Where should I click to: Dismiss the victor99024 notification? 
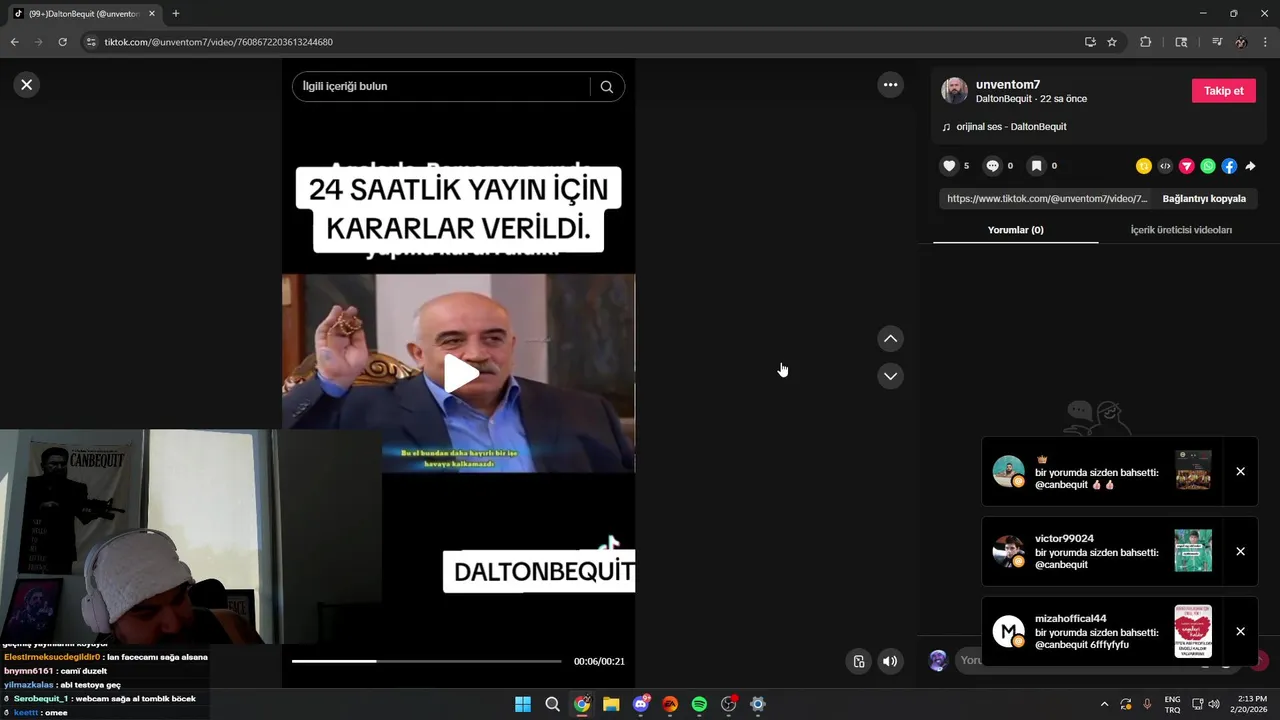pos(1240,551)
